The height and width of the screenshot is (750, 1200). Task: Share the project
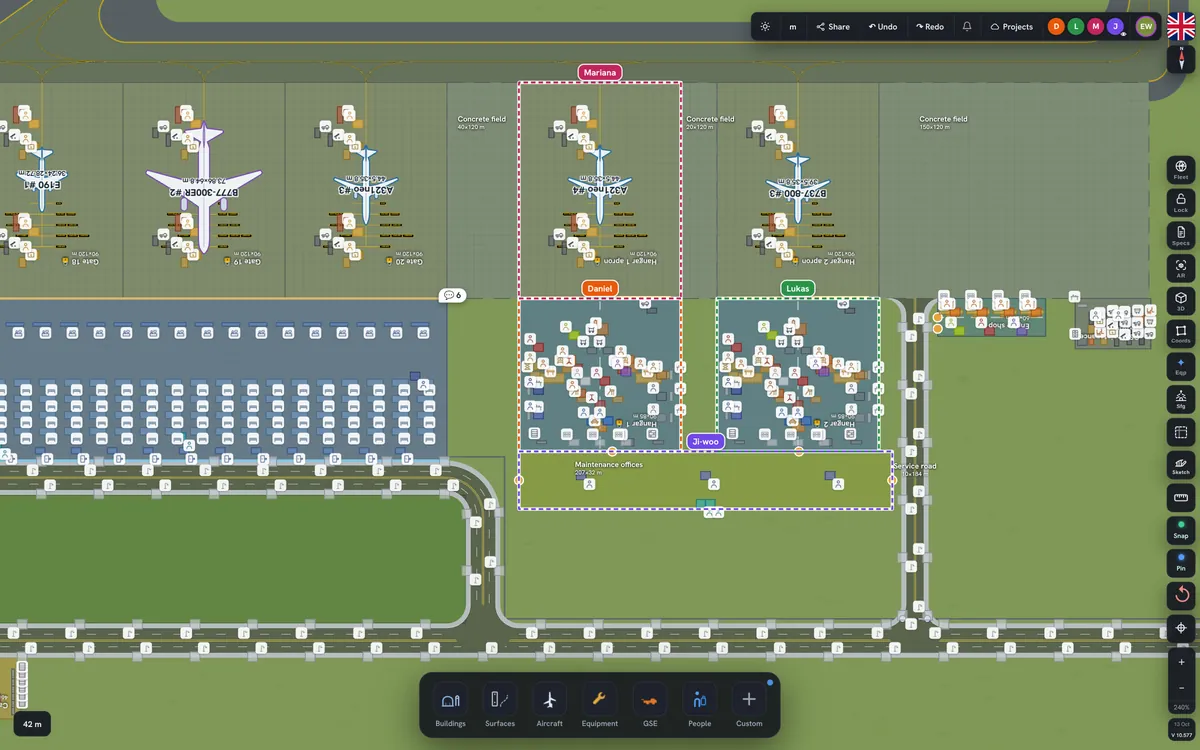pyautogui.click(x=833, y=27)
